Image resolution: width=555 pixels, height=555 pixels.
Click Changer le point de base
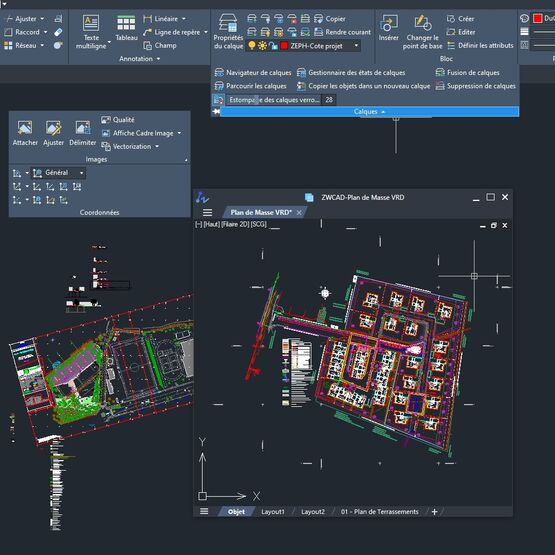422,32
